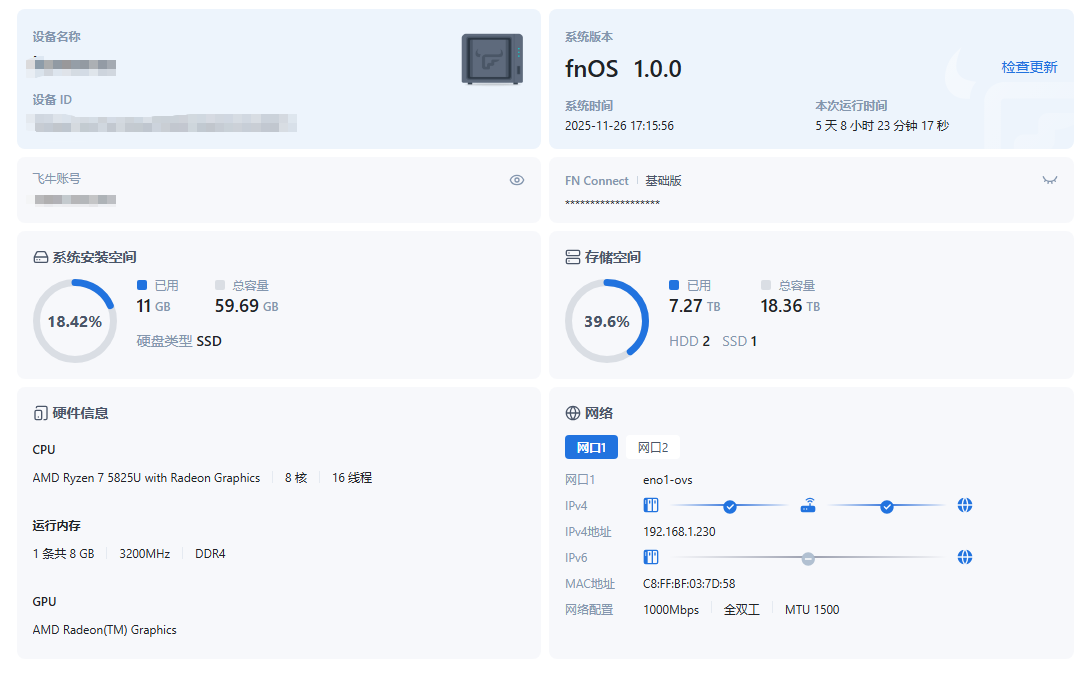Click the NAS device image
Screen dimensions: 1086x678
click(x=491, y=59)
